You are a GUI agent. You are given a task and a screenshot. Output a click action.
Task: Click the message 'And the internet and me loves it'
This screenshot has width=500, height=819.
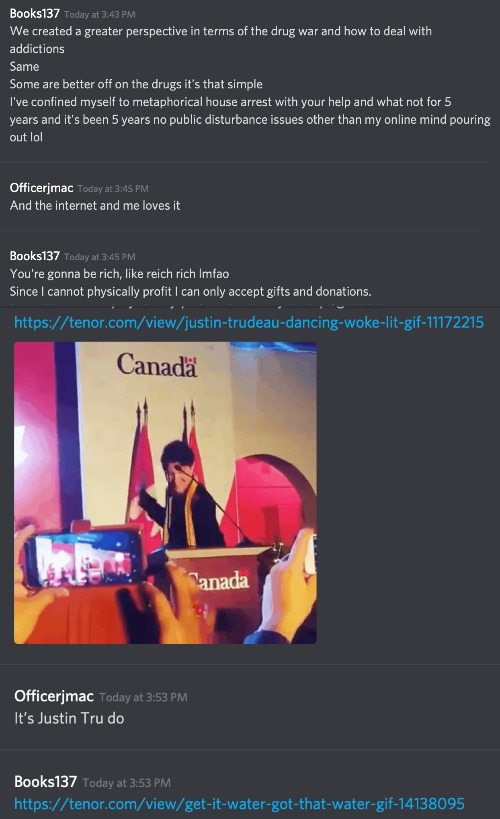click(x=95, y=205)
